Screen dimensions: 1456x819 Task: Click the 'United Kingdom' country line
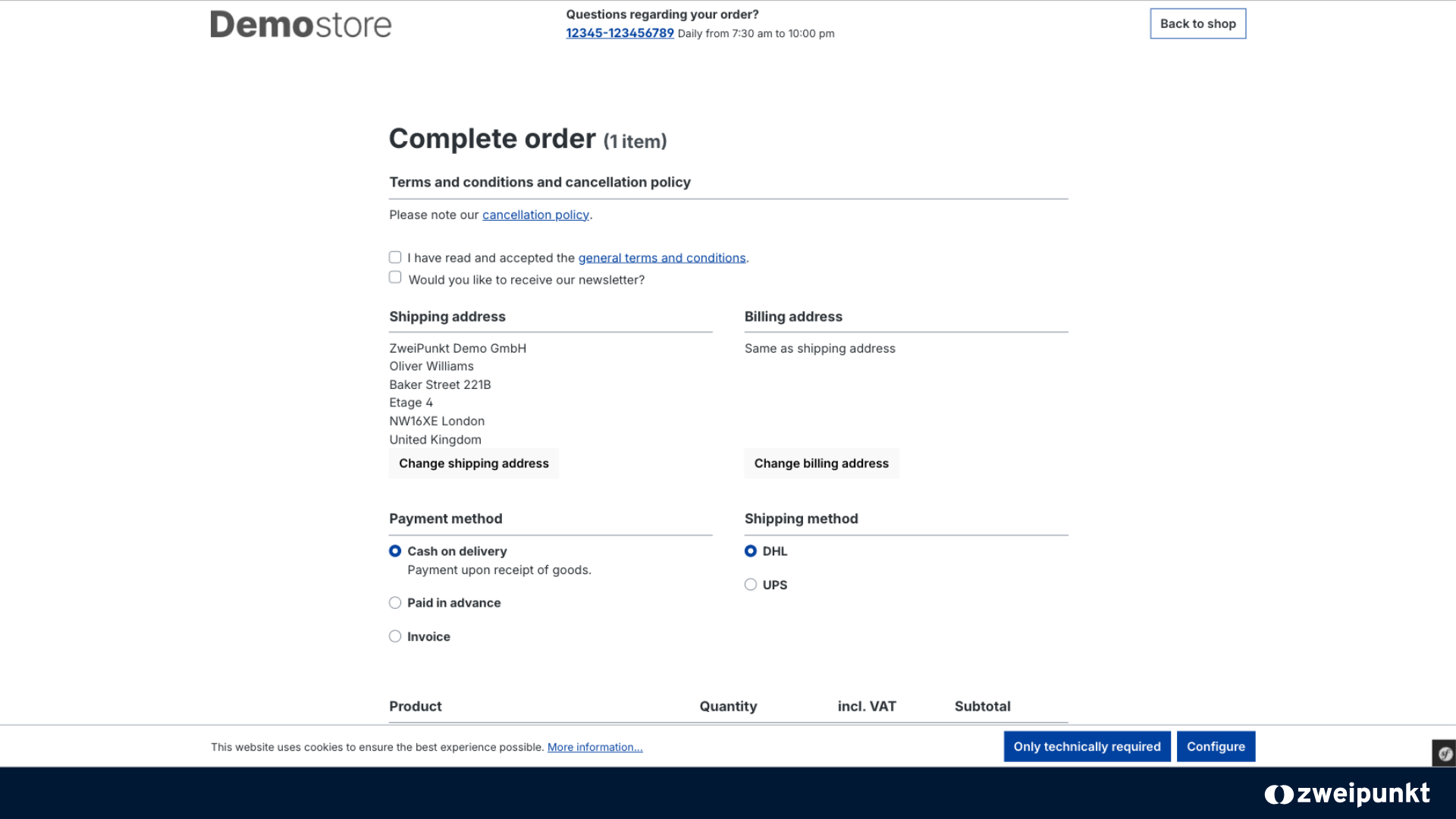point(435,440)
